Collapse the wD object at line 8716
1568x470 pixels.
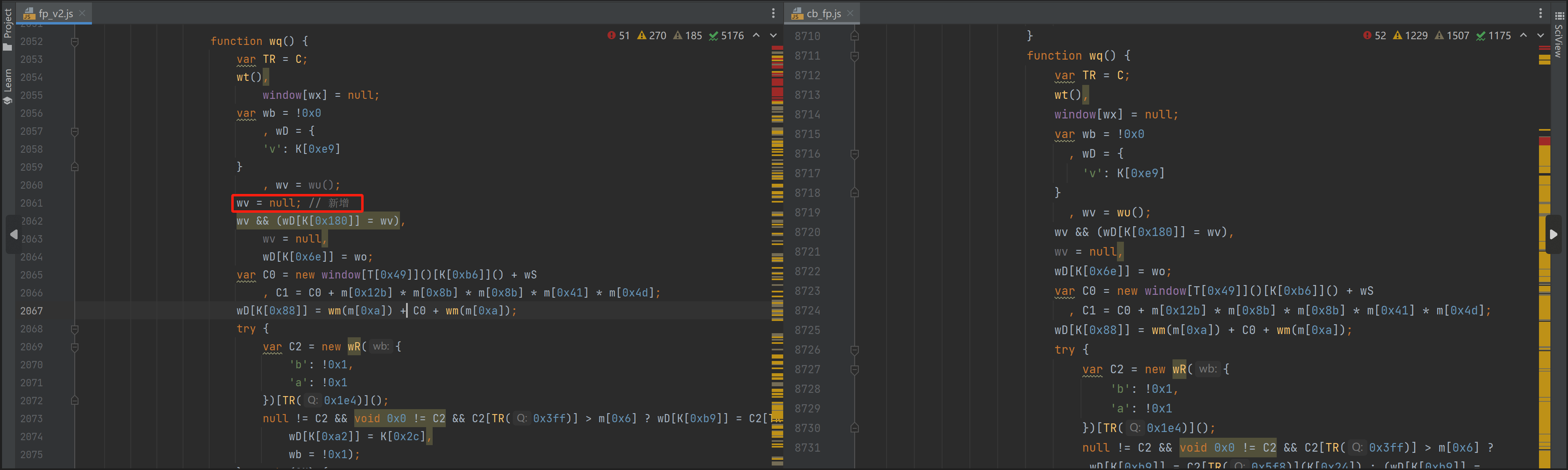pos(854,154)
